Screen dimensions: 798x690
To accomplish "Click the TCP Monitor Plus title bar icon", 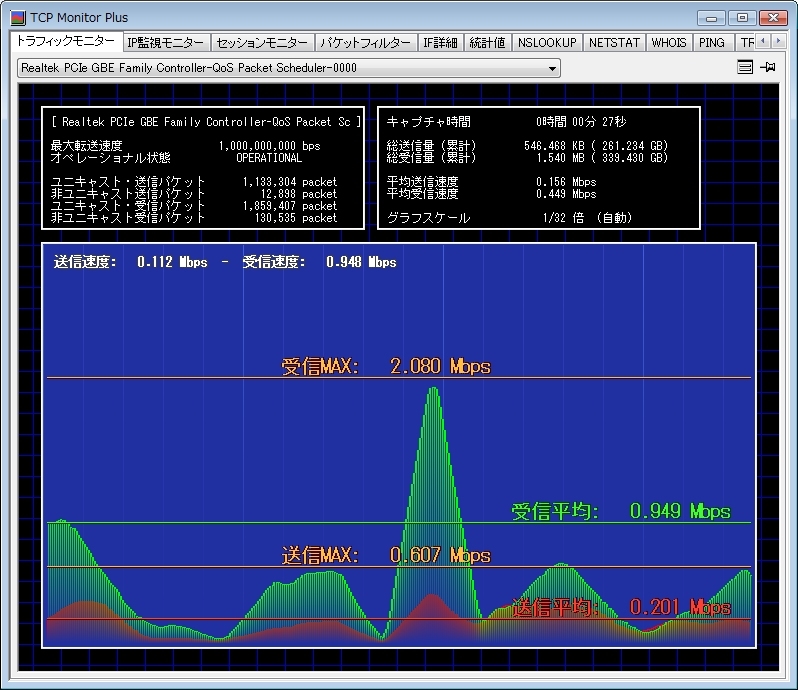I will 17,17.
